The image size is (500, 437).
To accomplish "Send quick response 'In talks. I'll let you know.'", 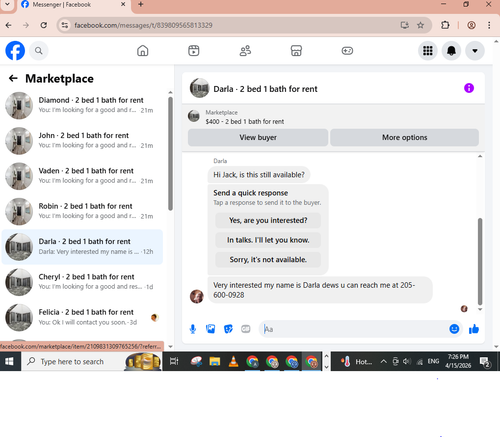I will coord(268,240).
